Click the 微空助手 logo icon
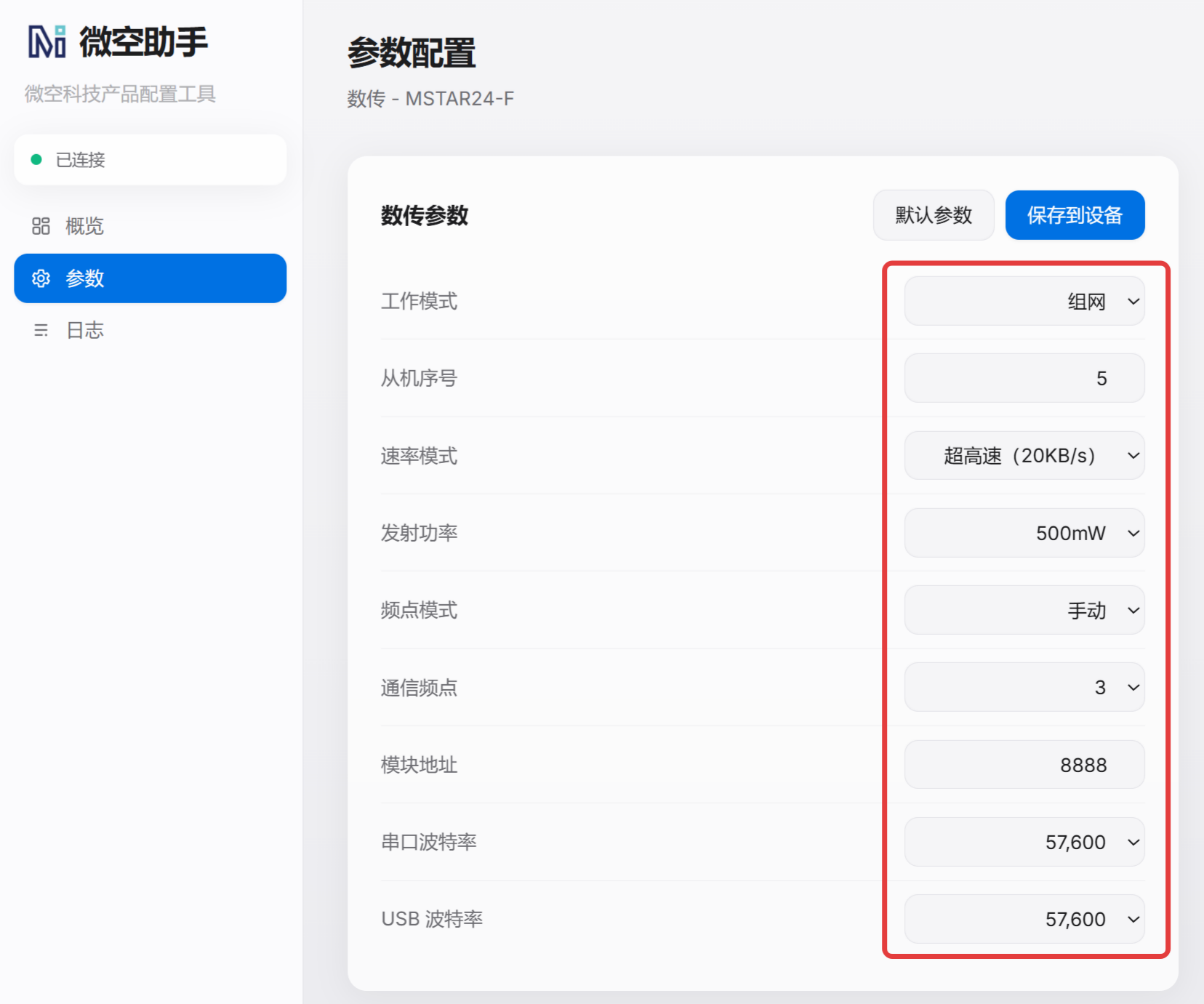 coord(47,41)
